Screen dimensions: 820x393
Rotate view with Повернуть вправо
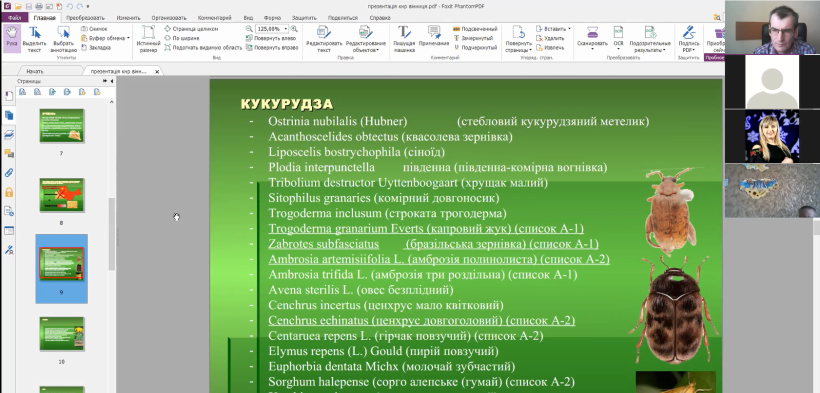point(272,47)
